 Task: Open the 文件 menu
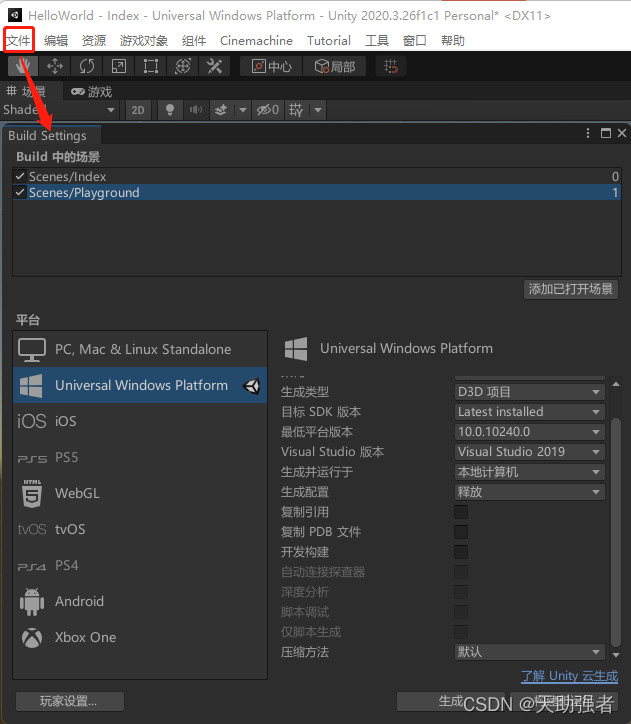click(x=18, y=41)
